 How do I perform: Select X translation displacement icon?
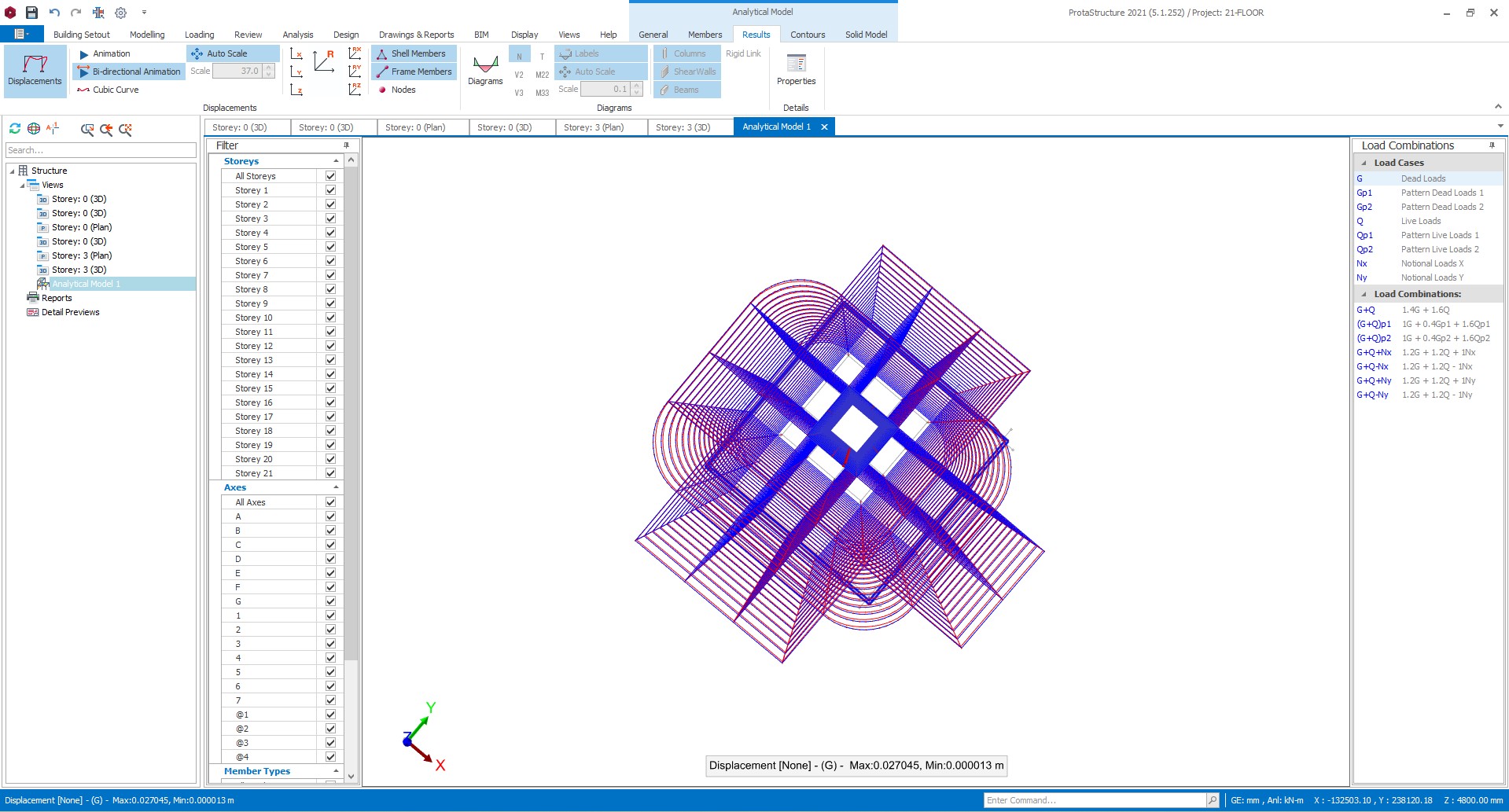point(296,53)
